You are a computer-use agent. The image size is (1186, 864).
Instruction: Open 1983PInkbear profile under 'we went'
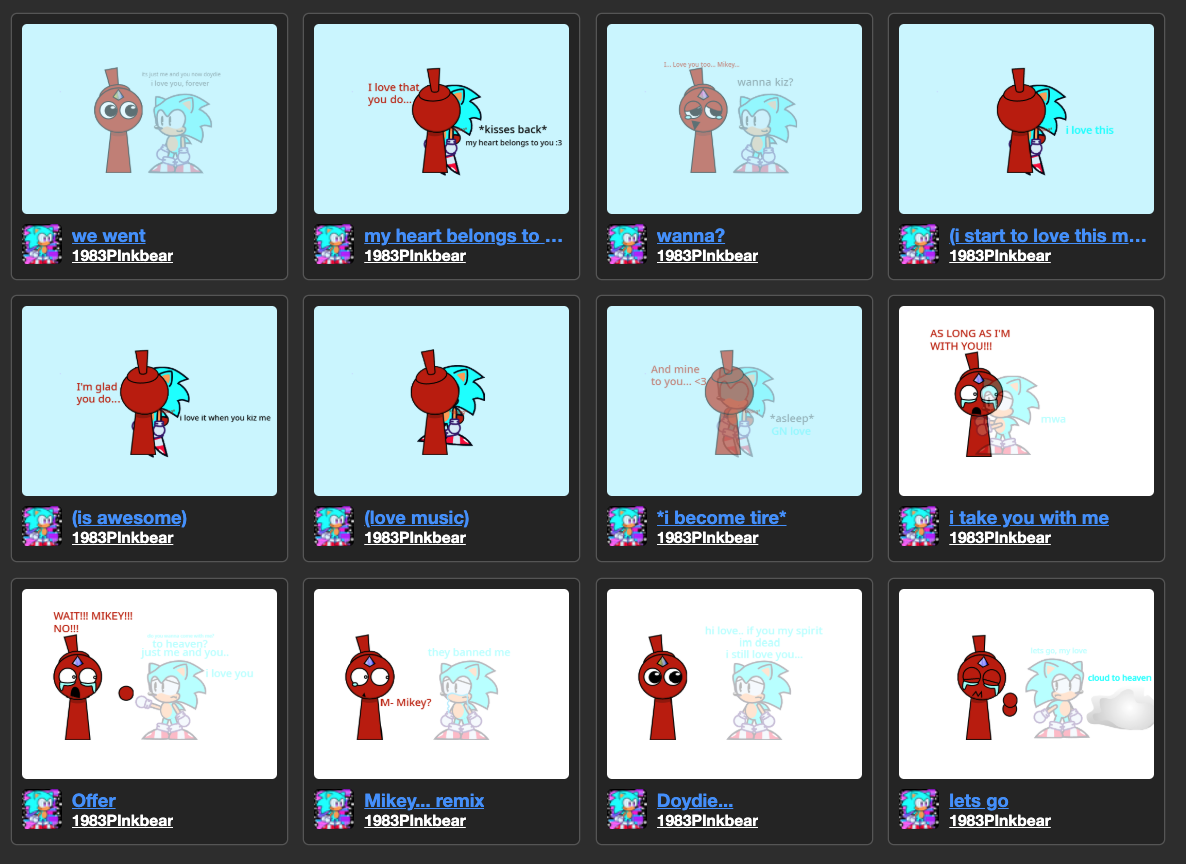click(123, 256)
